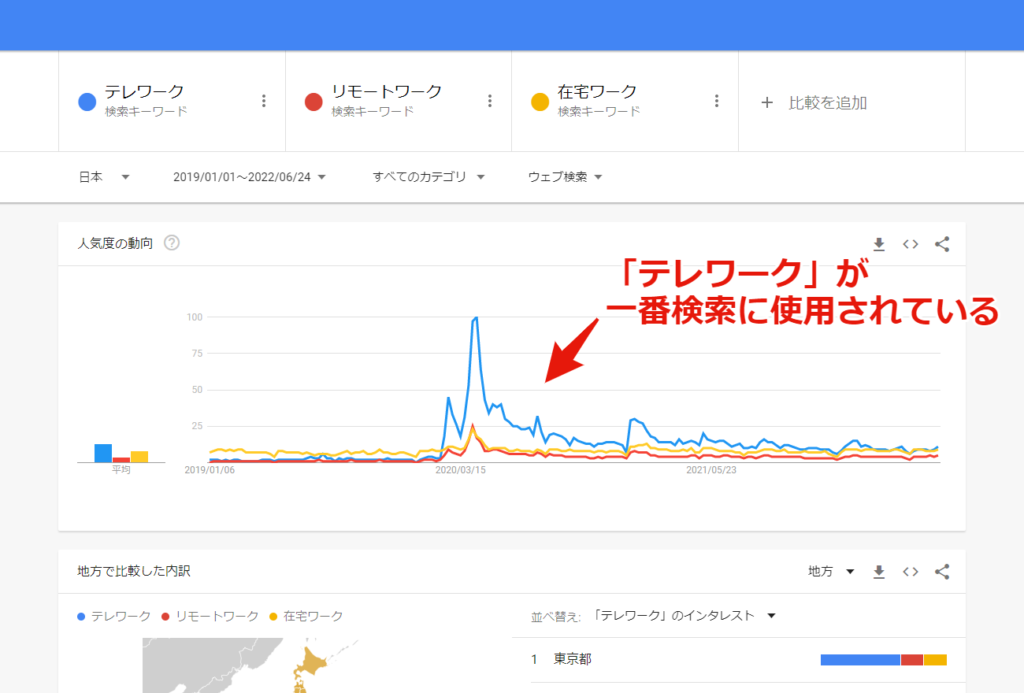The width and height of the screenshot is (1024, 693).
Task: Download the 人気度の動向 chart data
Action: [879, 243]
